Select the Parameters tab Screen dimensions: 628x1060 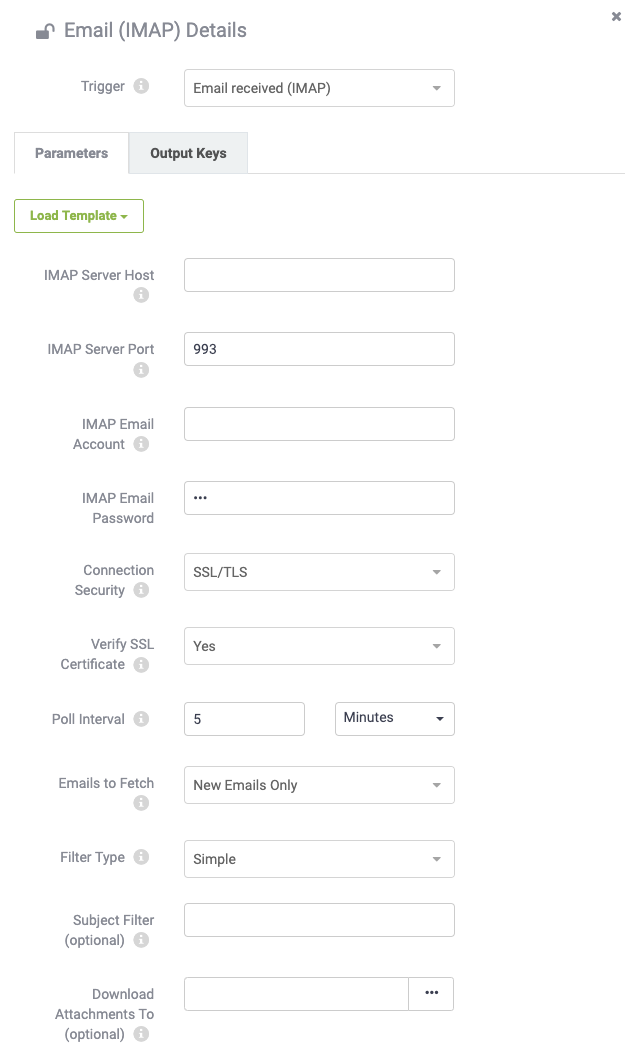(x=72, y=153)
